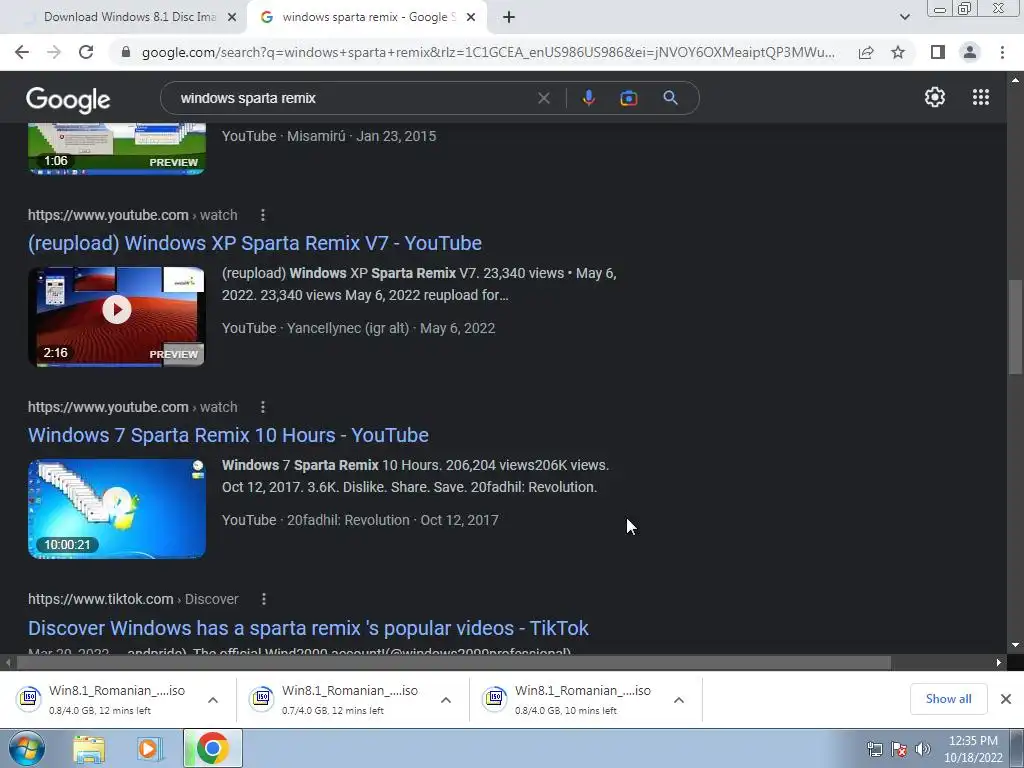Open Windows Explorer from taskbar
This screenshot has width=1024, height=768.
point(89,748)
